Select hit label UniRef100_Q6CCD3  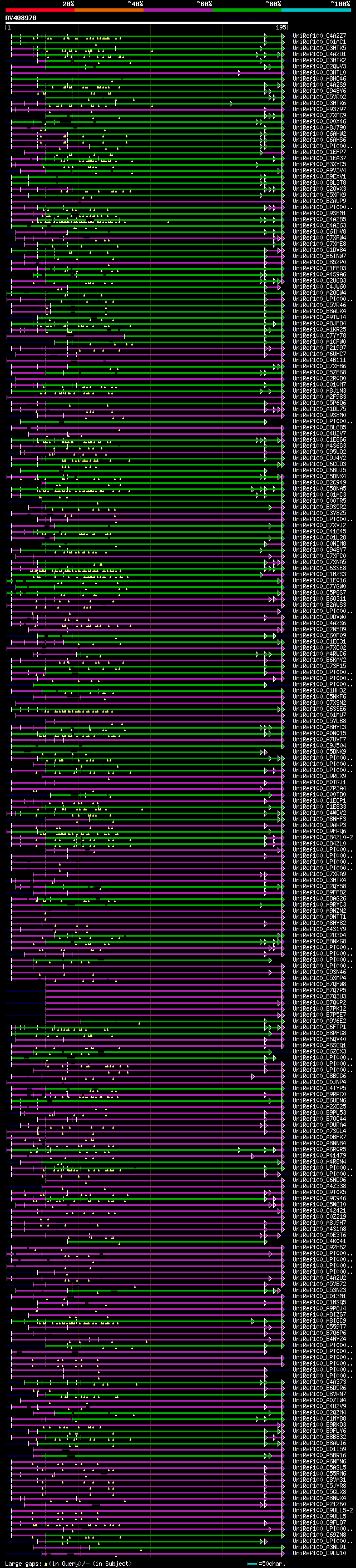click(x=319, y=464)
